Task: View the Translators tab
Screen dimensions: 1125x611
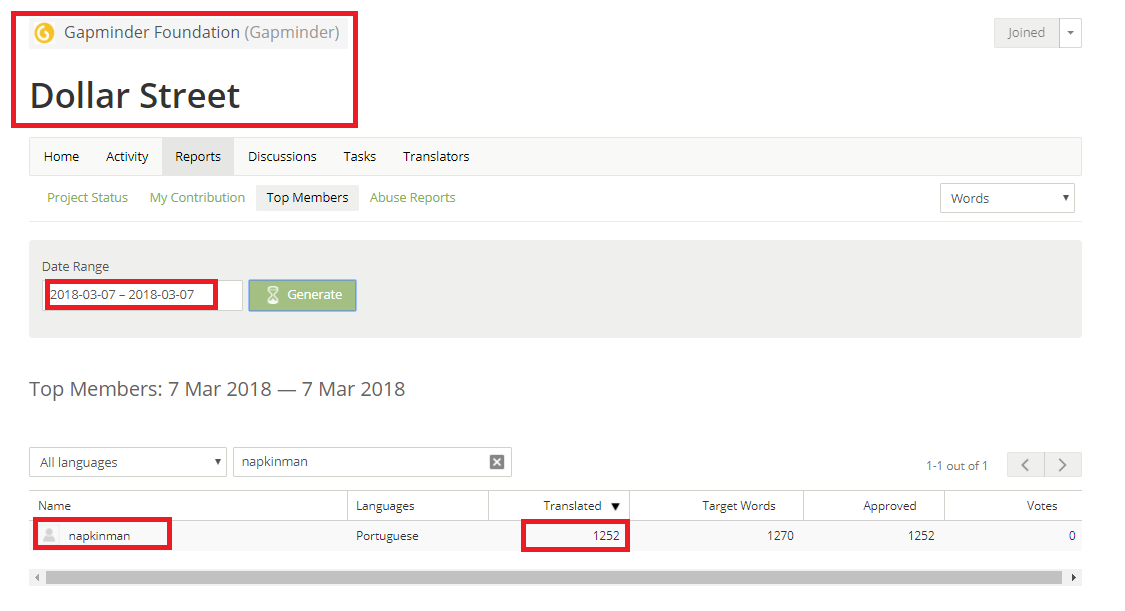Action: 436,156
